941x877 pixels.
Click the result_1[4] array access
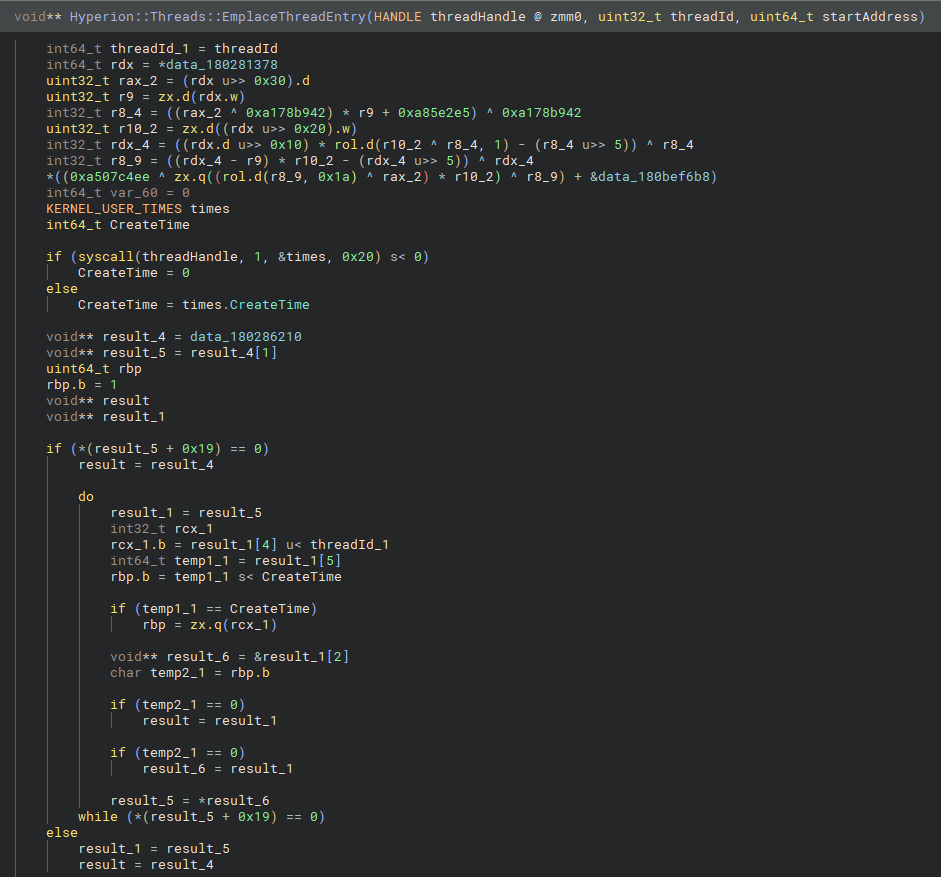tap(234, 545)
